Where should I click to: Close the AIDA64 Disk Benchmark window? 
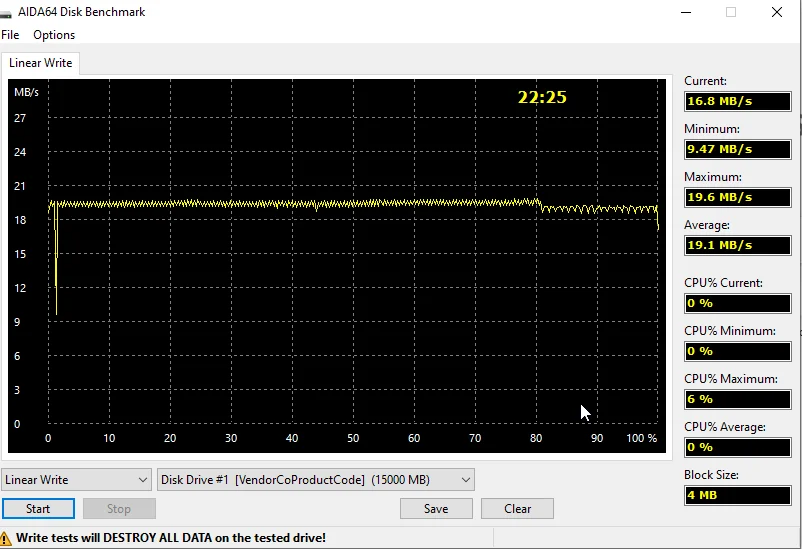(776, 12)
